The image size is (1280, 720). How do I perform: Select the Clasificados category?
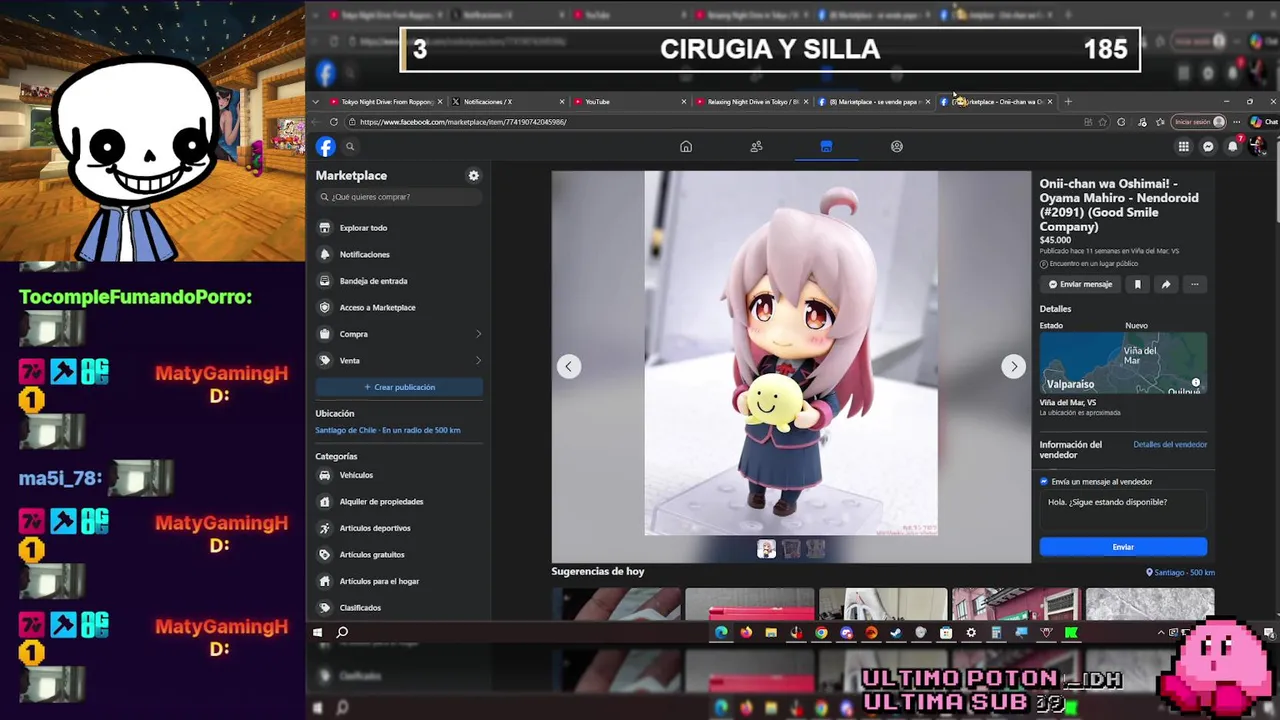(x=399, y=608)
